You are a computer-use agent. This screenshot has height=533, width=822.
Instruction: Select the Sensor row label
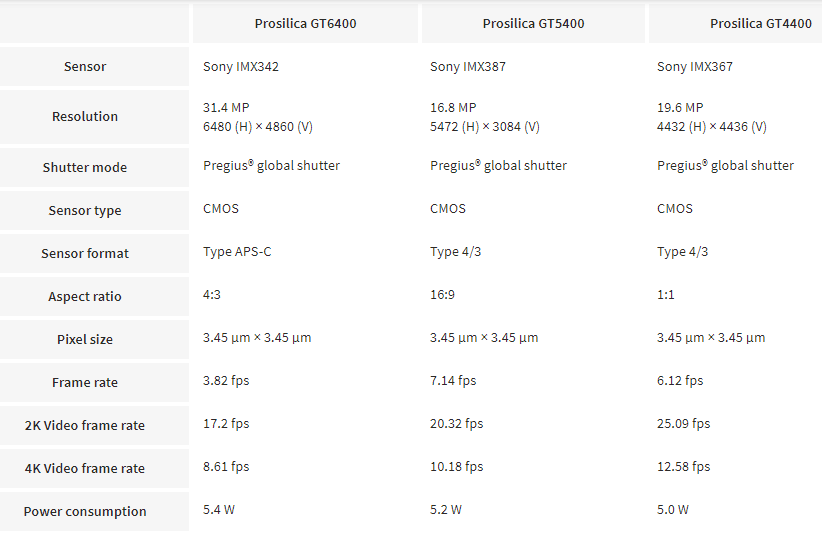[x=85, y=67]
